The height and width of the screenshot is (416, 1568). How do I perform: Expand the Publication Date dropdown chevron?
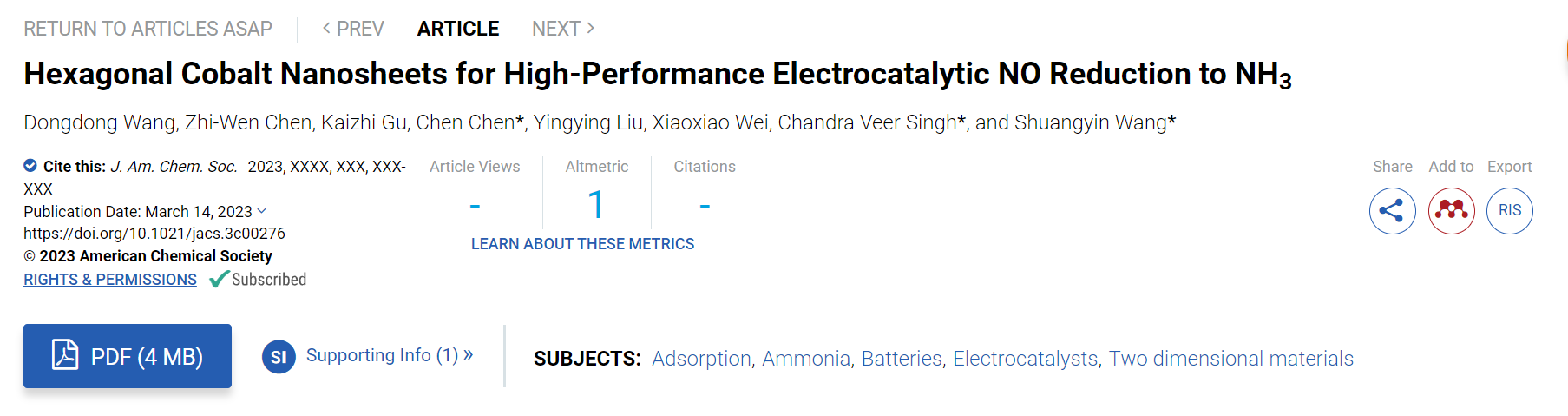(x=262, y=211)
